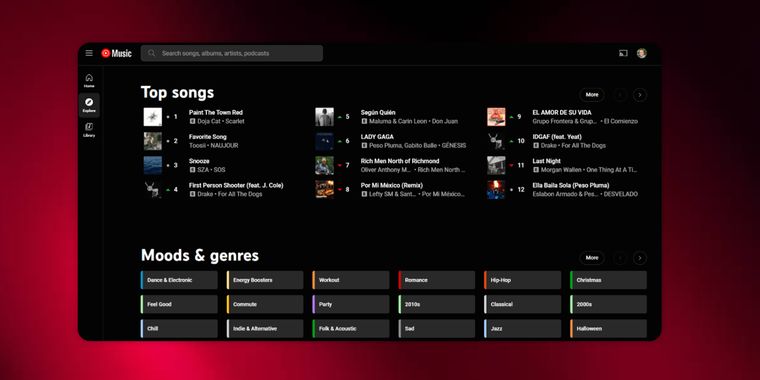Select Folk & Acoustic genre
The width and height of the screenshot is (760, 380).
click(350, 329)
